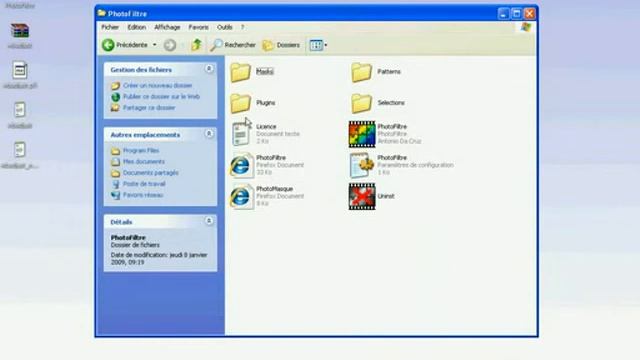
Task: Go to Documents partagés link
Action: click(x=151, y=173)
